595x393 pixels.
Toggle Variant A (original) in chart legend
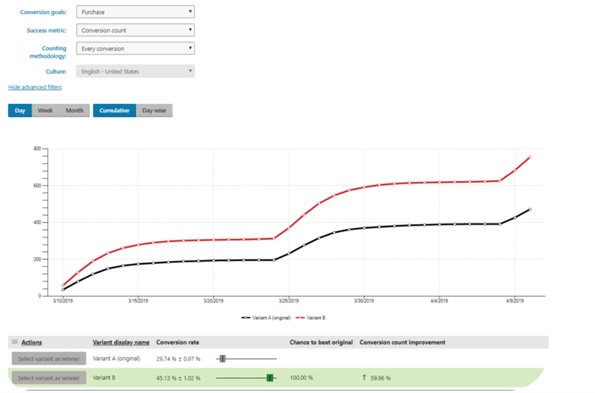click(266, 318)
